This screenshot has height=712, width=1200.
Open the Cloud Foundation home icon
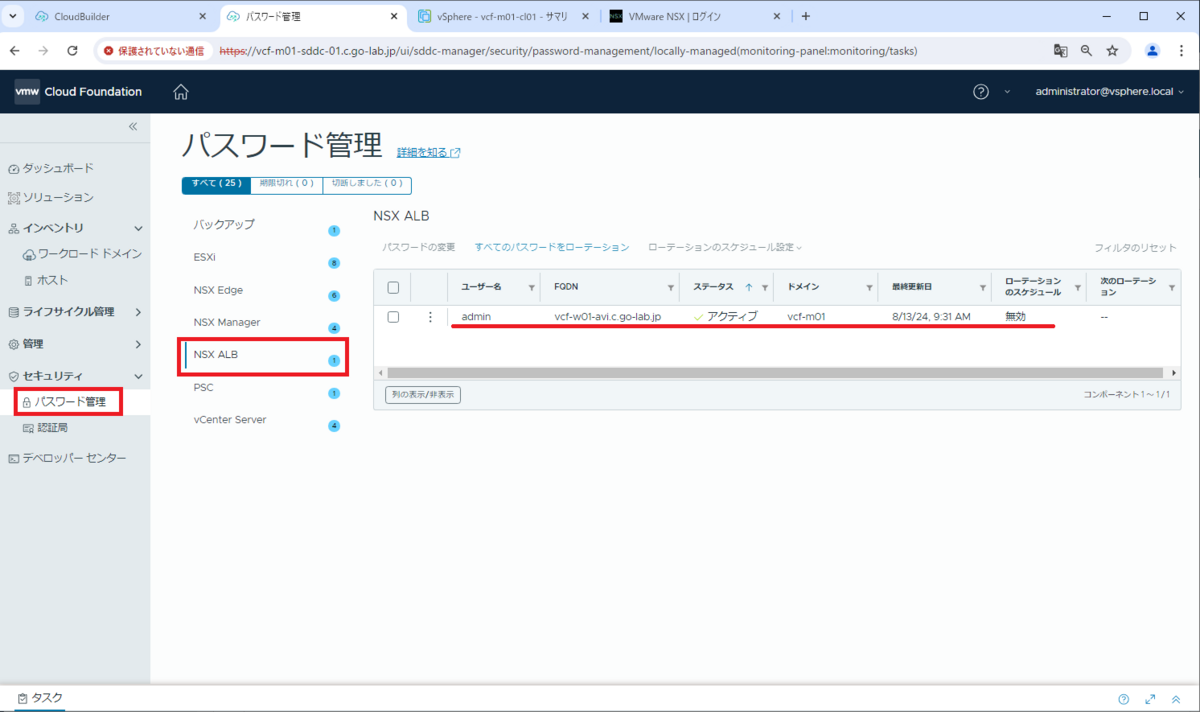181,92
